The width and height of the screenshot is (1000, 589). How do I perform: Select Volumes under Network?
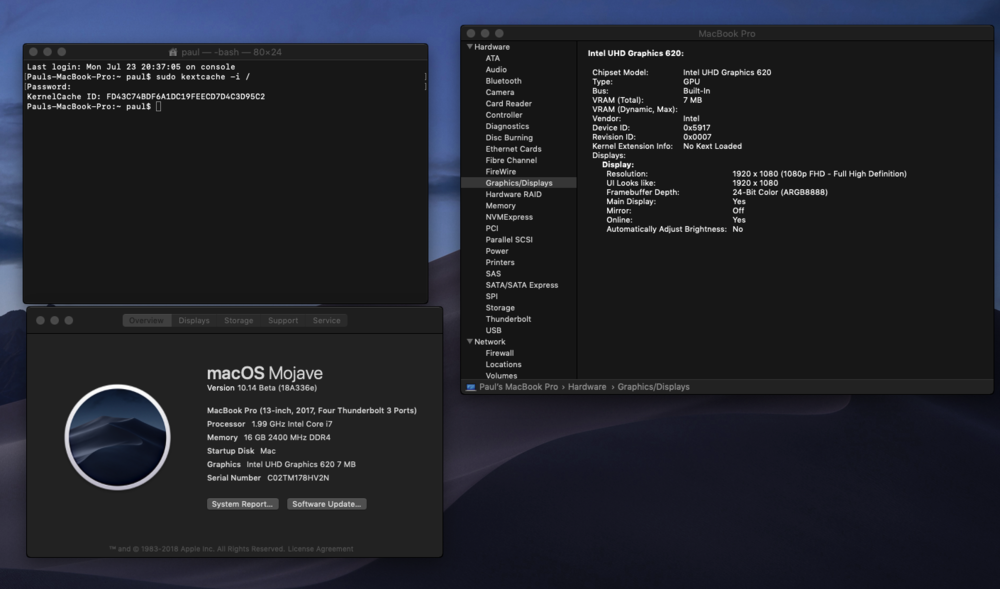(x=501, y=376)
